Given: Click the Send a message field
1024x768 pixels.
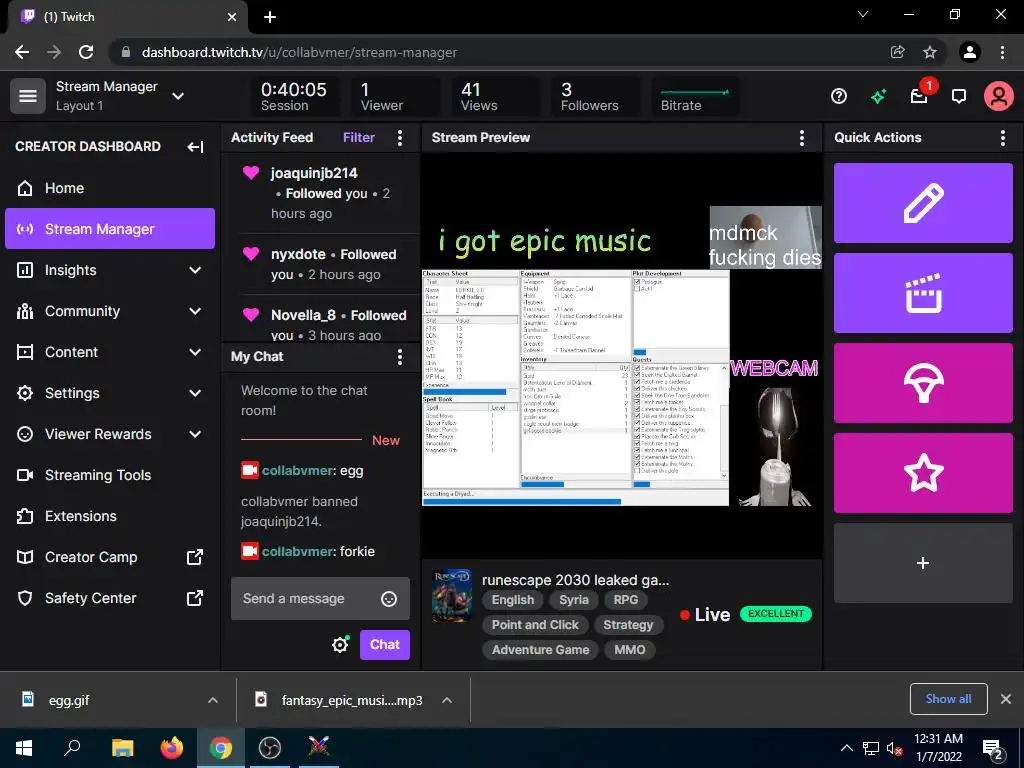Looking at the screenshot, I should (320, 598).
